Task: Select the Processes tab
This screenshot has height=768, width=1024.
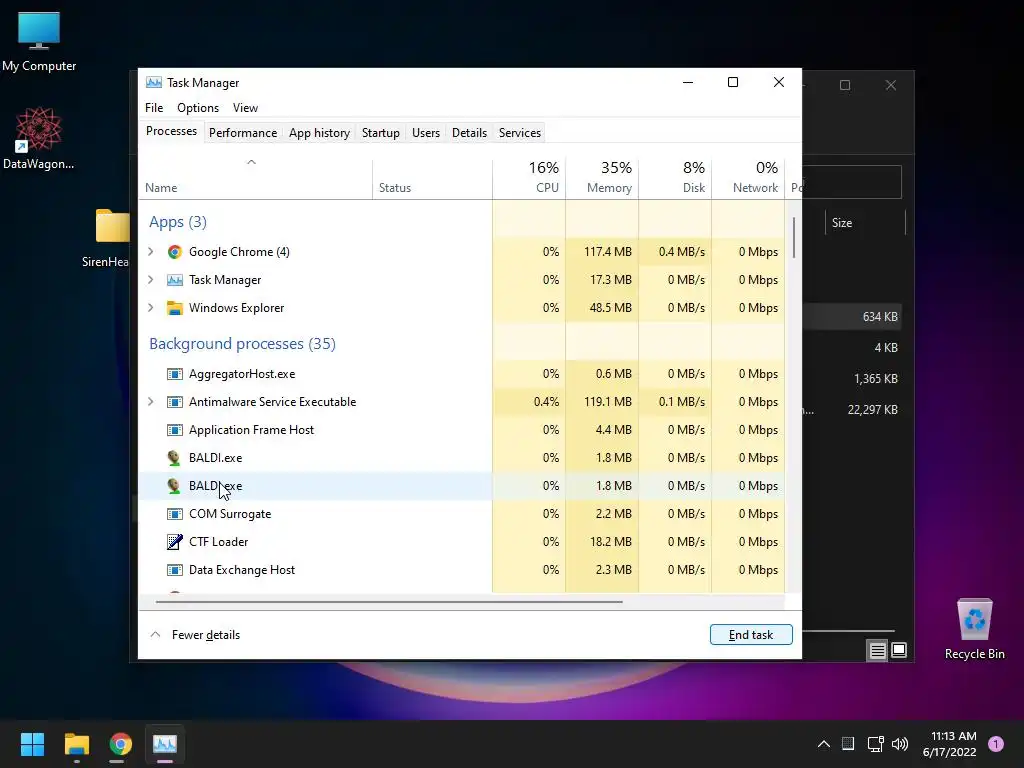Action: tap(171, 131)
